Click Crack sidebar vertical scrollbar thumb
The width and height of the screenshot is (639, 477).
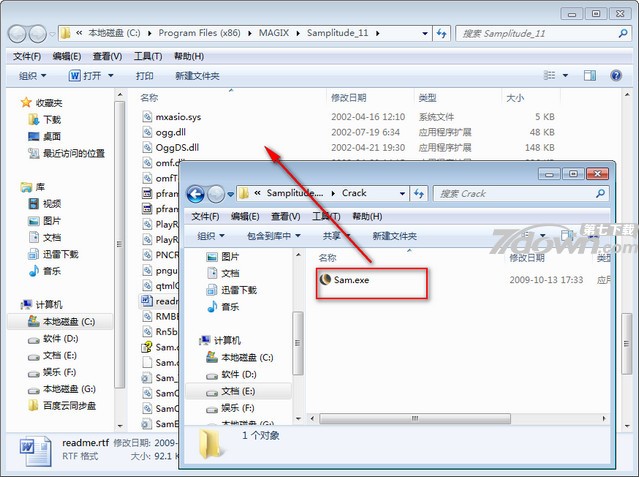click(x=298, y=343)
